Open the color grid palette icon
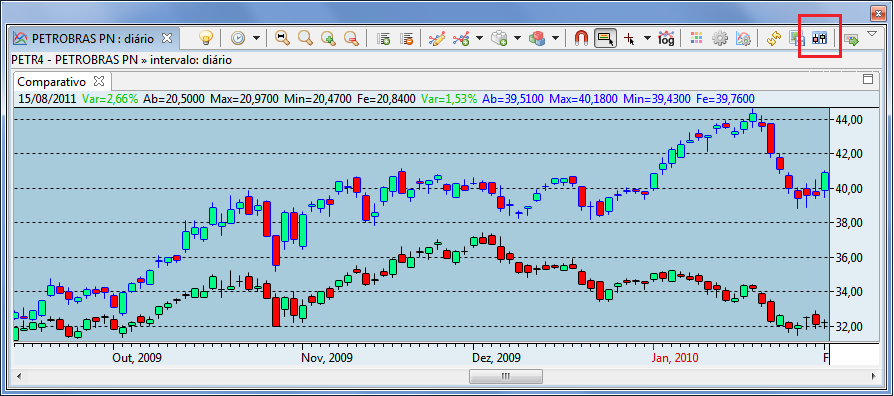 click(x=696, y=38)
